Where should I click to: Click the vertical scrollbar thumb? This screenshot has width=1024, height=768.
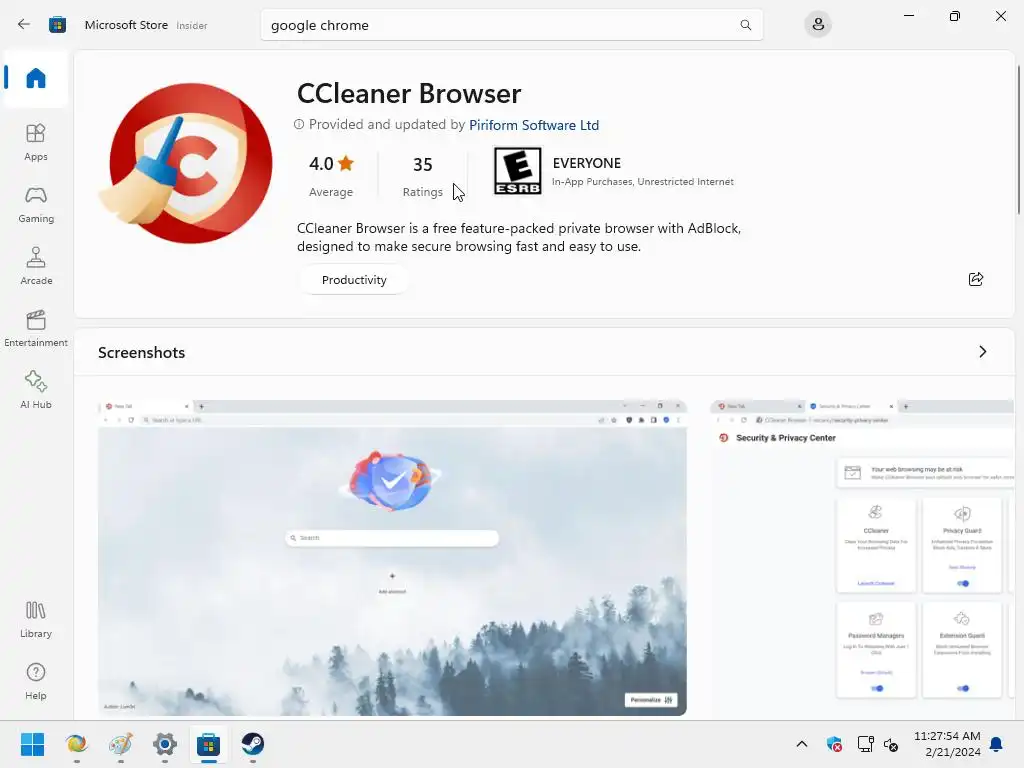[x=1019, y=138]
